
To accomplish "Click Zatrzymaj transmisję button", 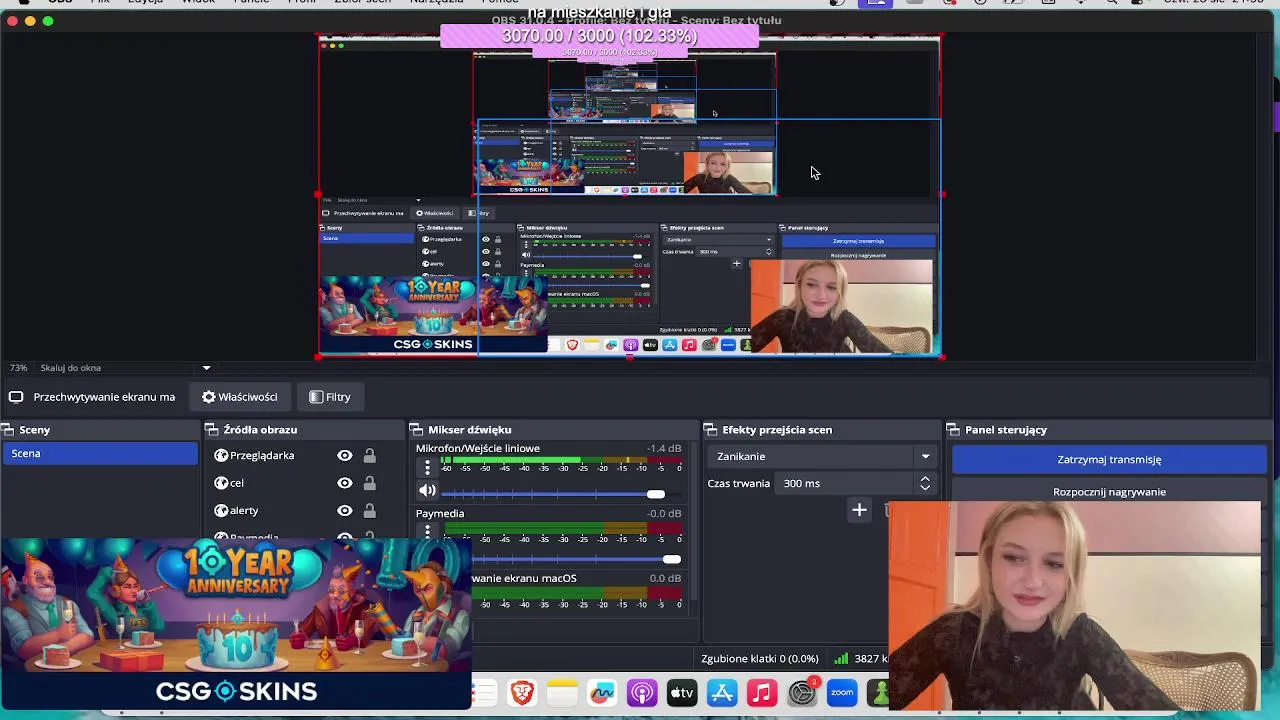I will tap(1109, 459).
